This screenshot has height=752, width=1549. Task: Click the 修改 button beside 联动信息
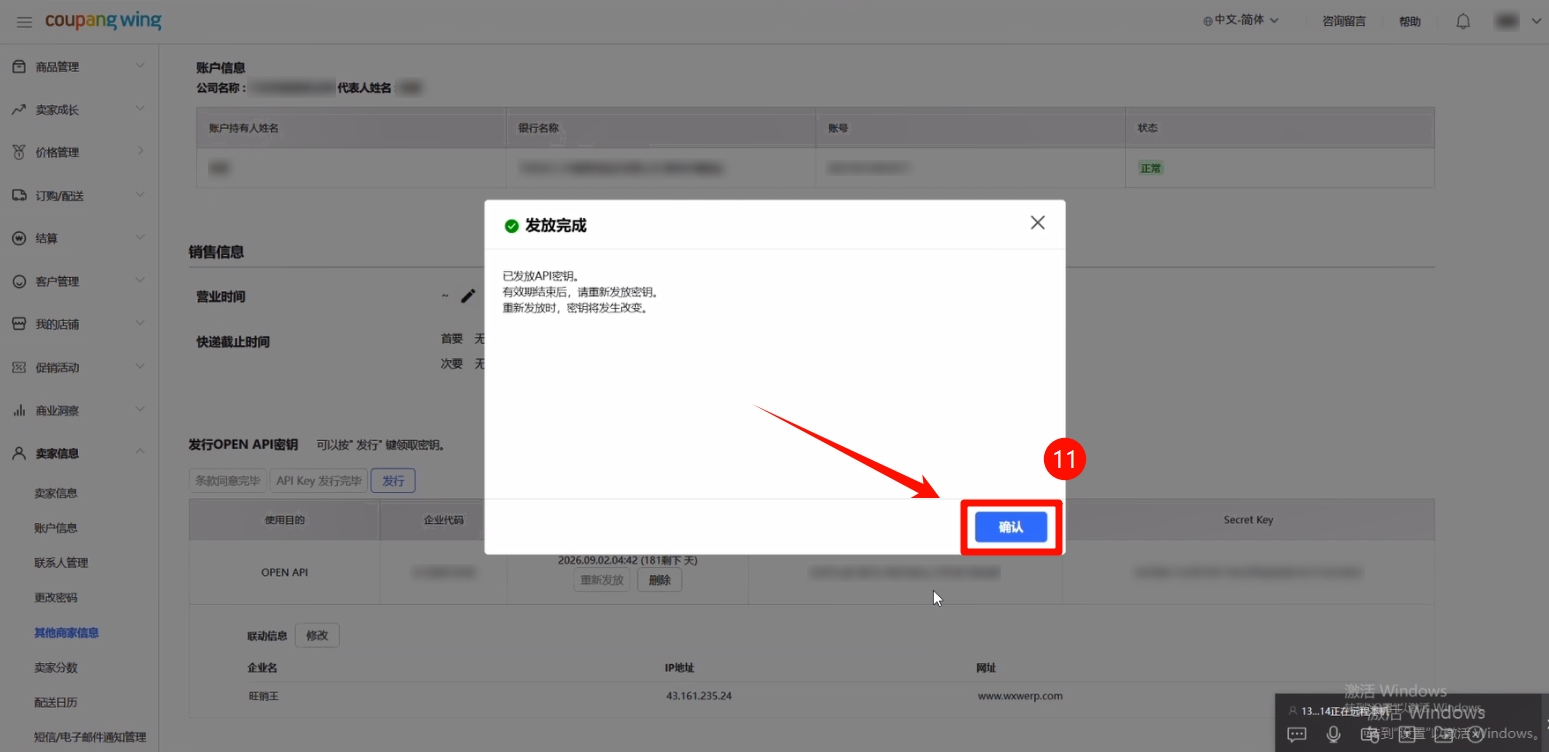(x=317, y=636)
